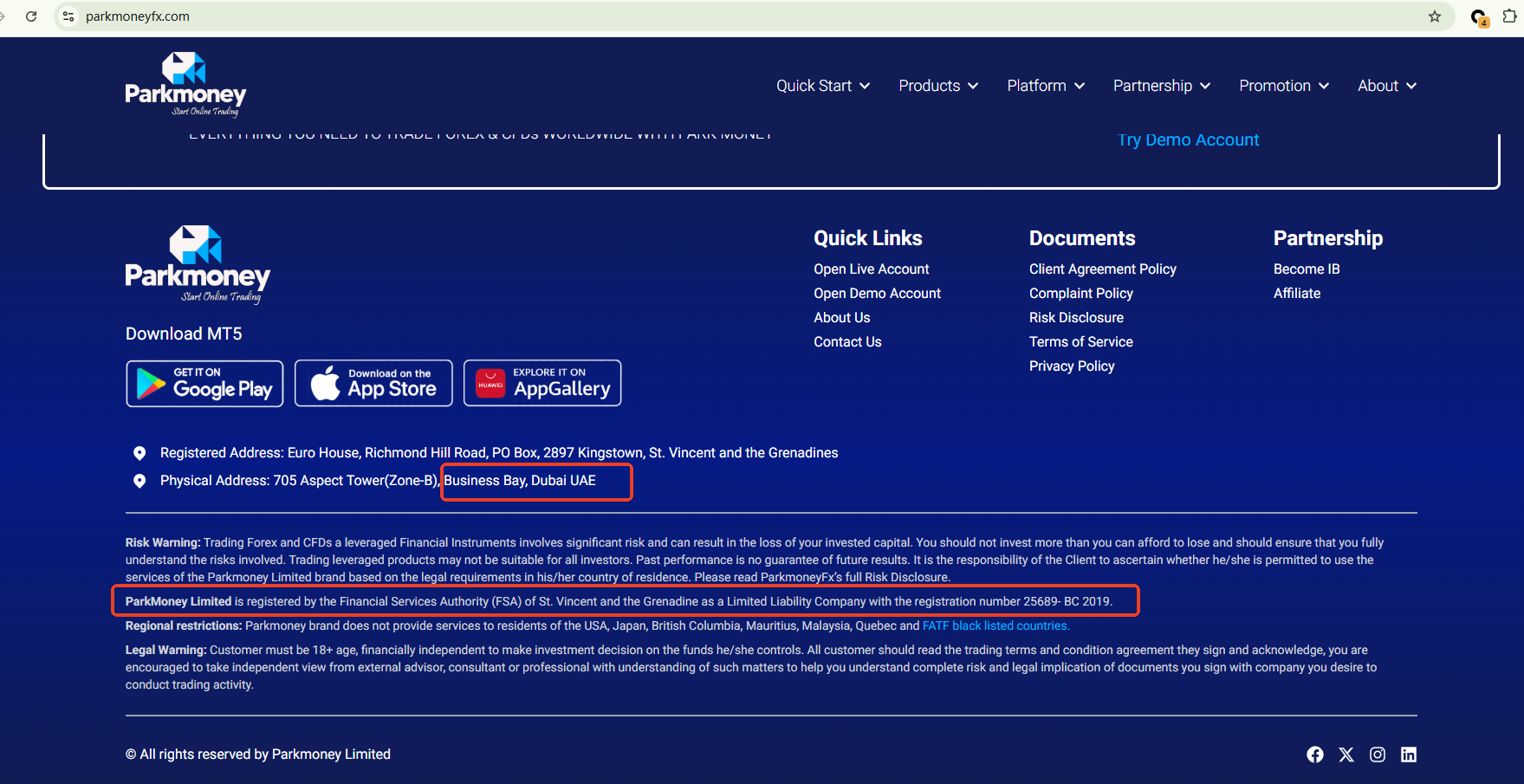Open the FATF black listed countries link
The width and height of the screenshot is (1524, 784).
pyautogui.click(x=996, y=626)
